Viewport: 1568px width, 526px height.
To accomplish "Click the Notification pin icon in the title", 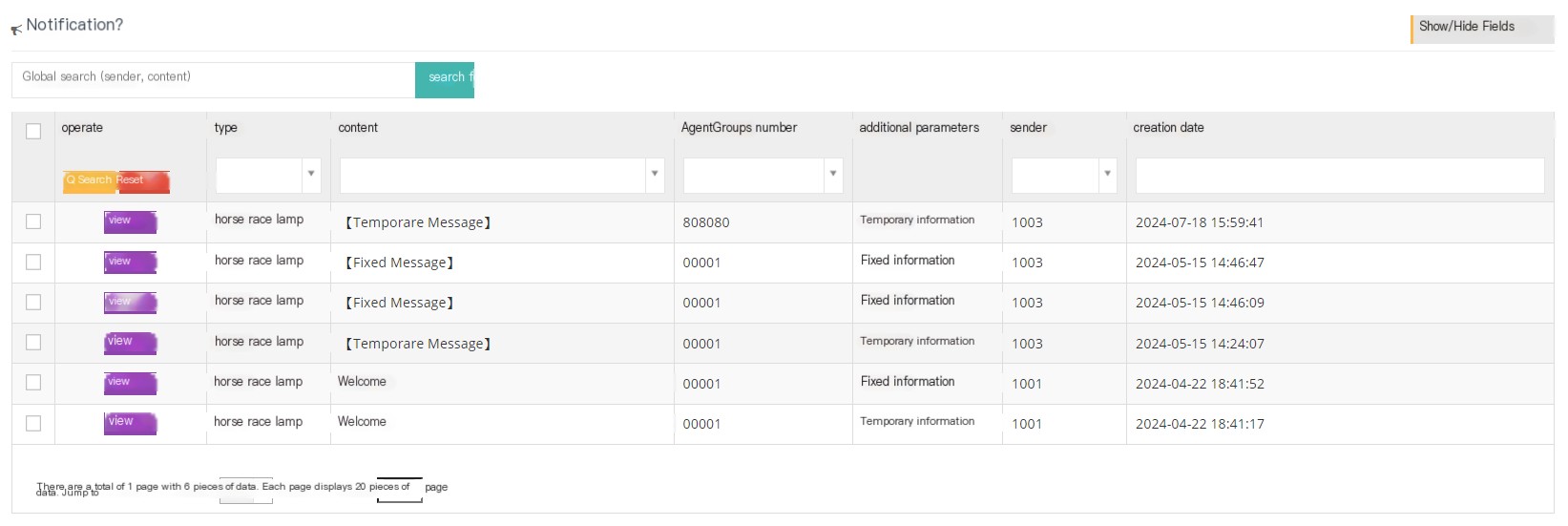I will click(16, 30).
